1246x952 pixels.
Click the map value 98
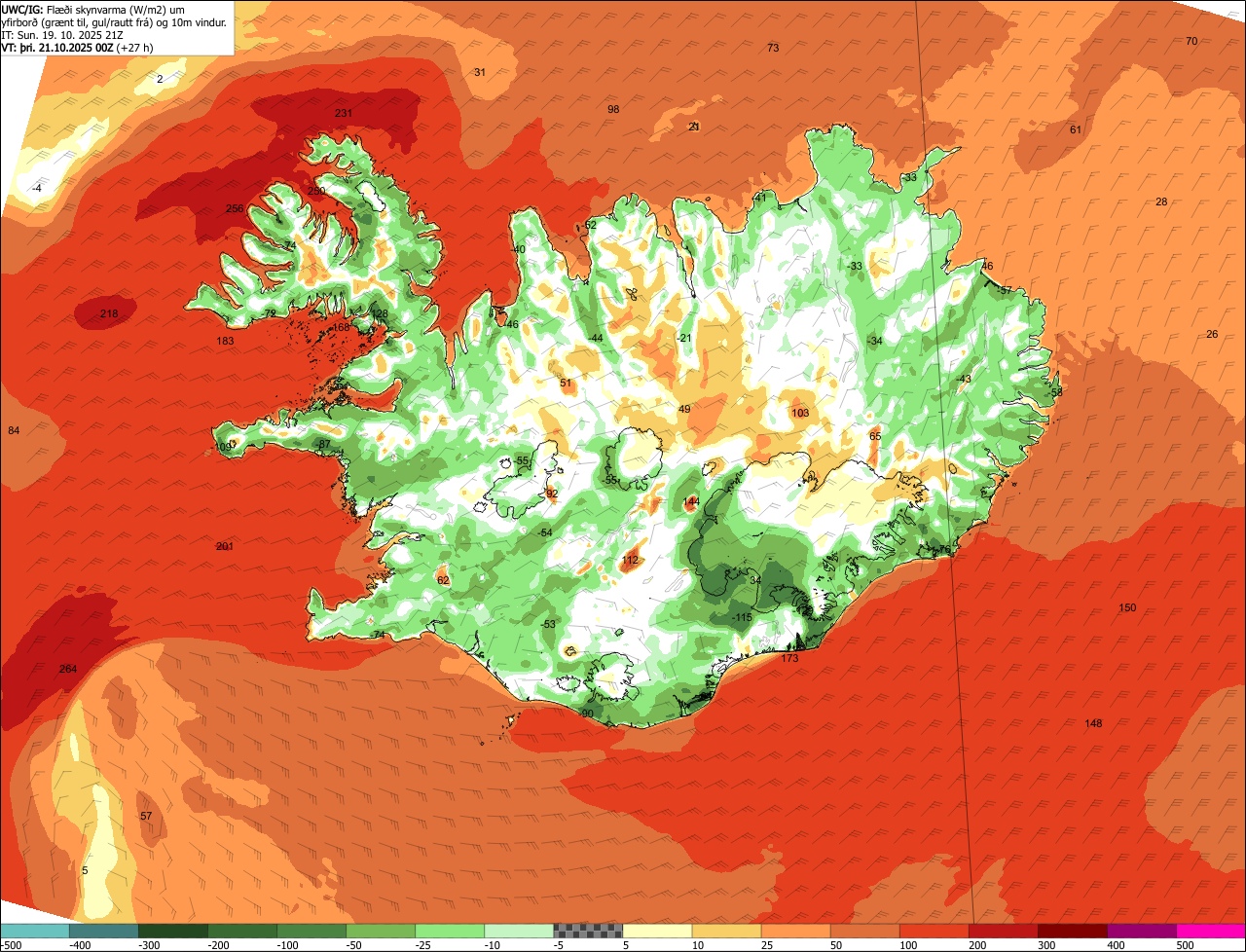tap(613, 109)
